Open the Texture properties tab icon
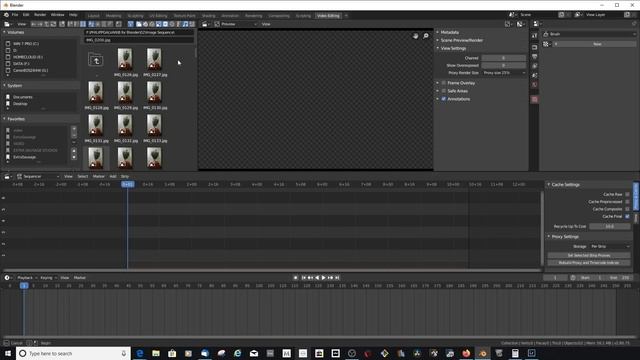The width and height of the screenshot is (640, 360). point(535,99)
